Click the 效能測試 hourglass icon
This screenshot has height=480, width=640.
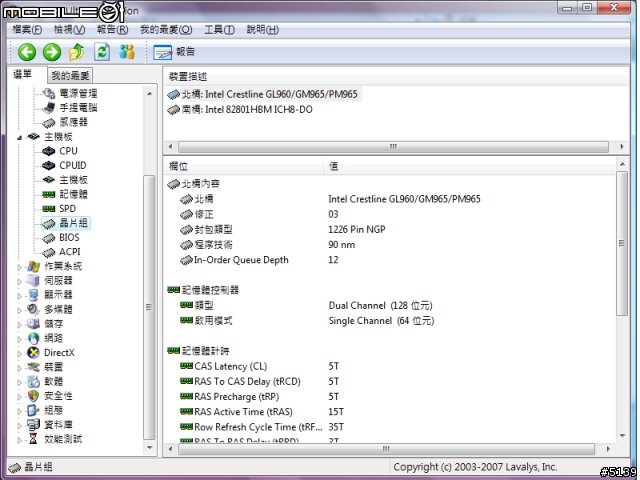coord(33,439)
